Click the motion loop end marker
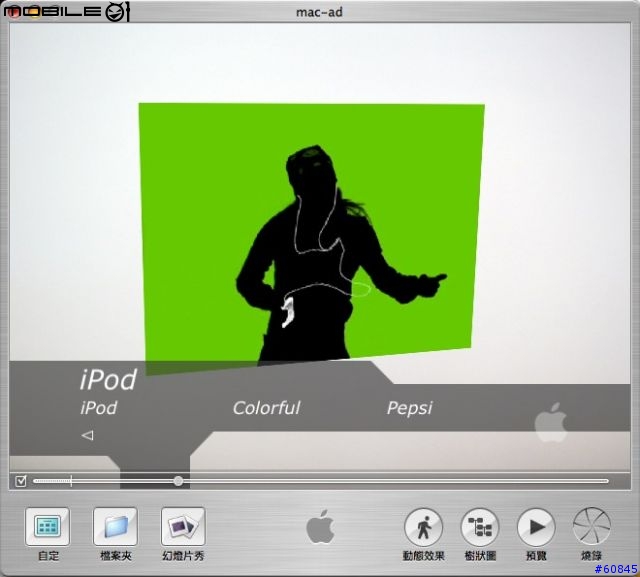 pyautogui.click(x=71, y=481)
